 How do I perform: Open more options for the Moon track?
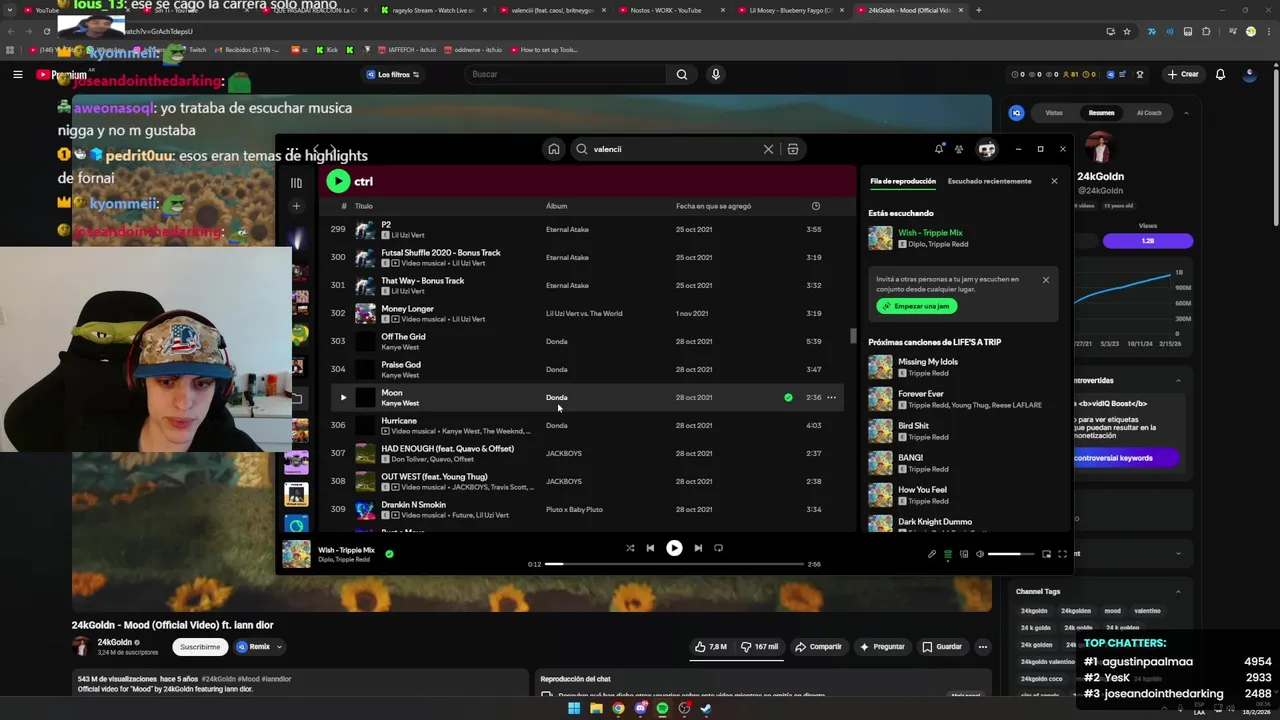831,397
